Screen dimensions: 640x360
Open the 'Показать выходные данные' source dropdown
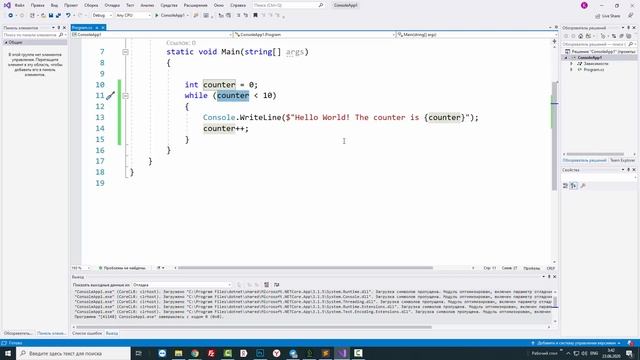[x=182, y=285]
